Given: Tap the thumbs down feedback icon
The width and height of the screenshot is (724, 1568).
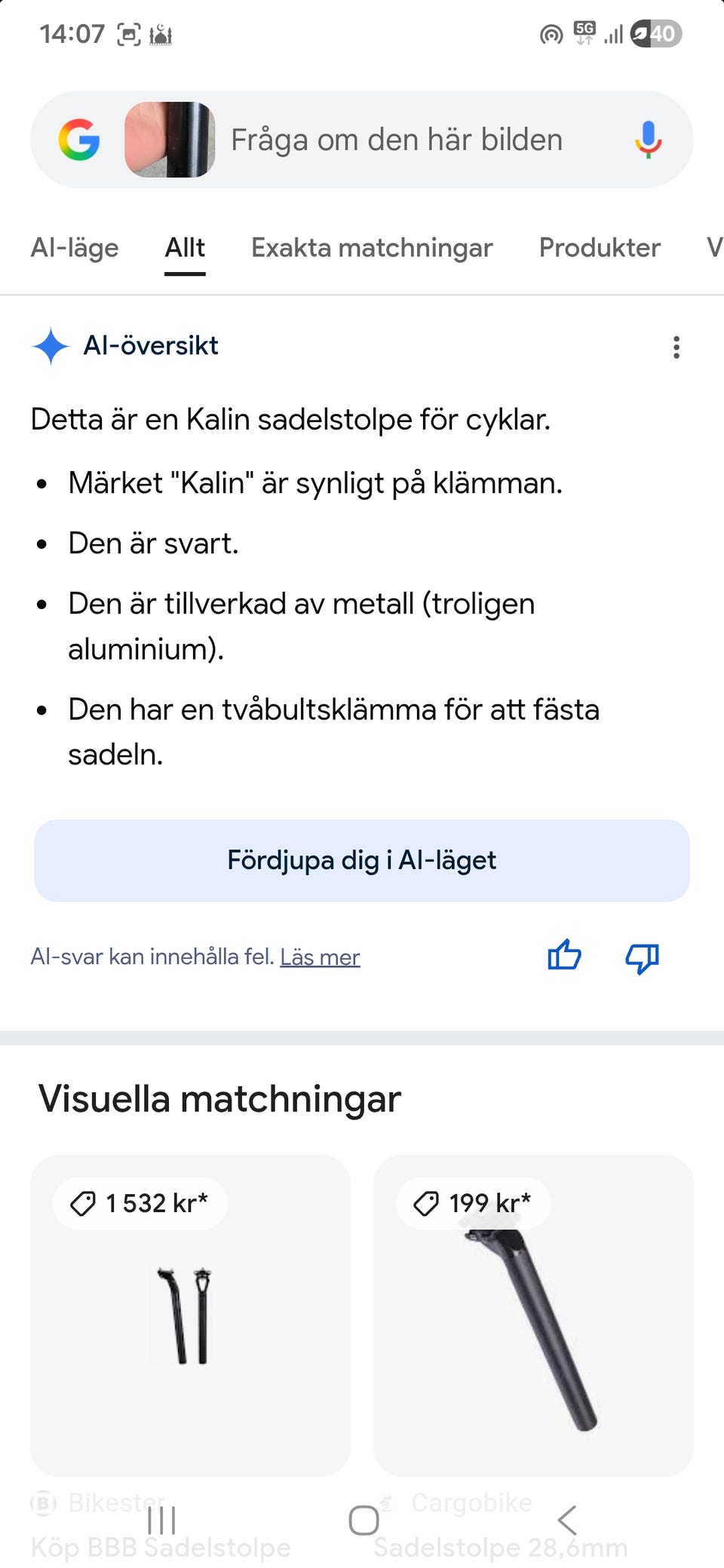Looking at the screenshot, I should pyautogui.click(x=642, y=957).
